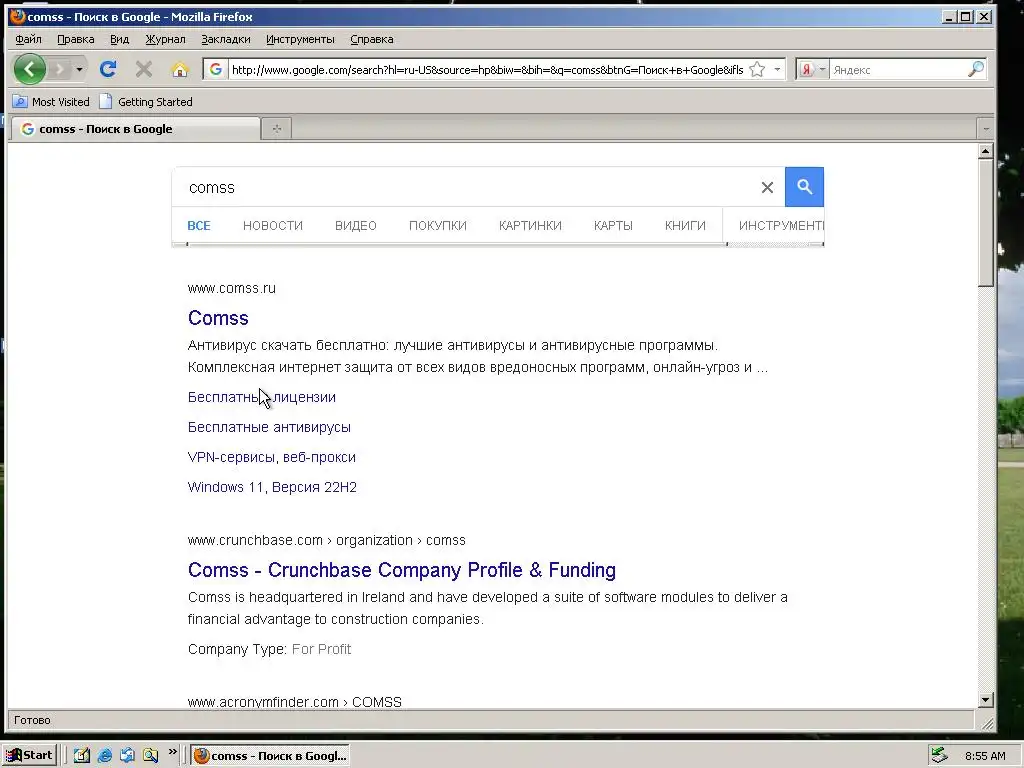
Task: Launch Internet Explorer from Quick Launch
Action: click(104, 756)
